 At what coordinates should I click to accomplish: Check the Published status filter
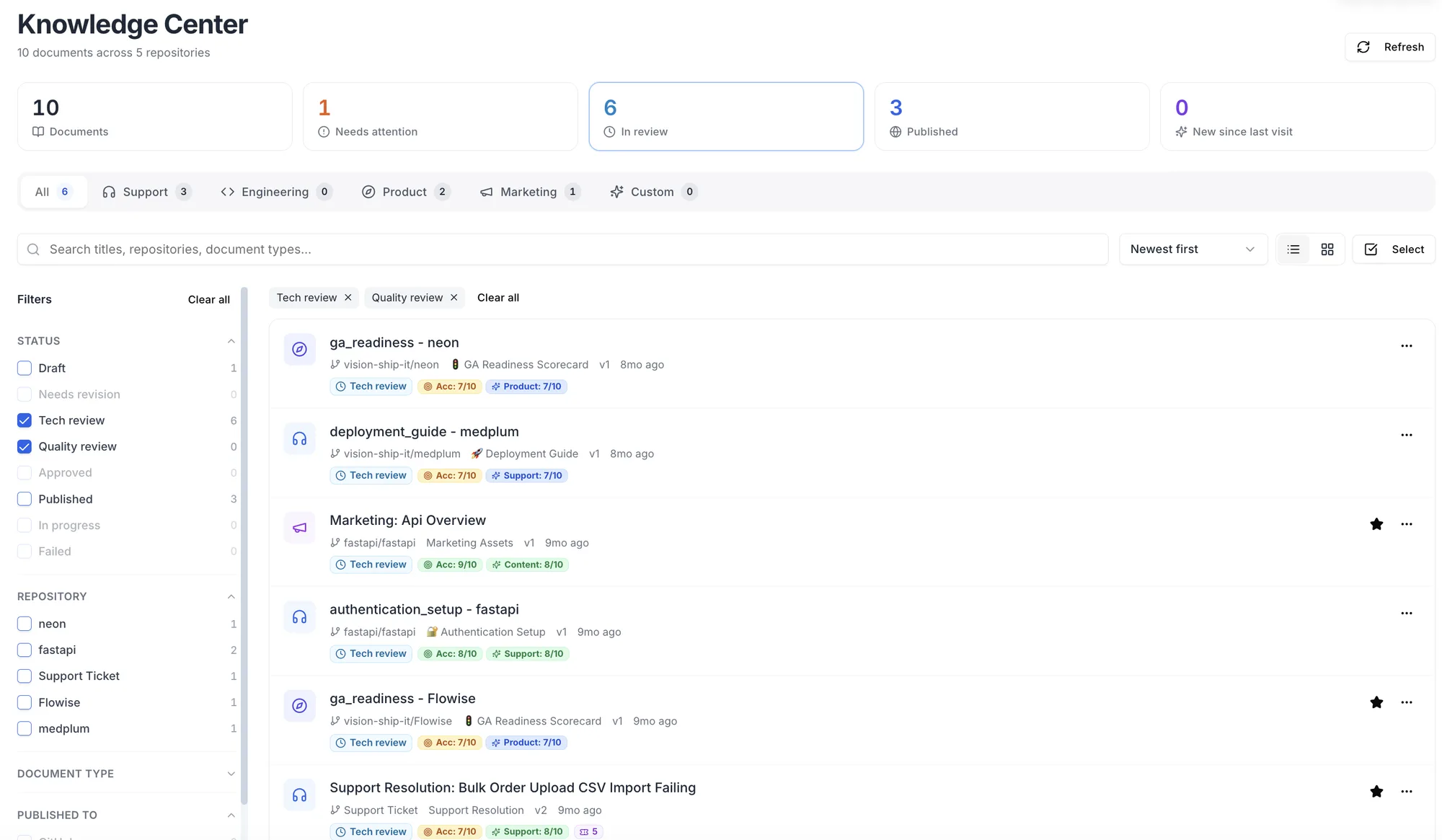click(25, 499)
